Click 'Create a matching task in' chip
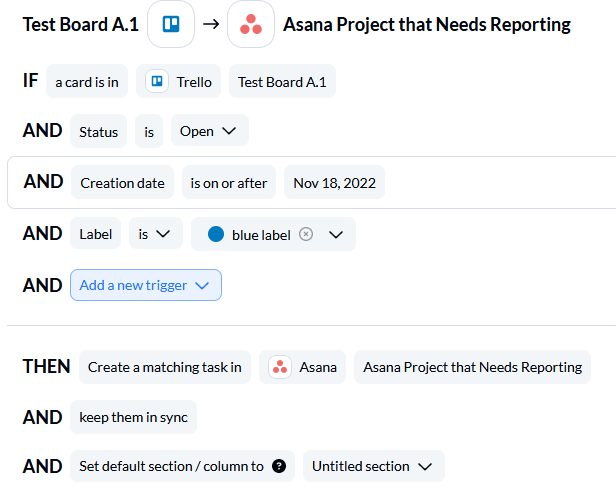The height and width of the screenshot is (501, 616). [x=165, y=367]
